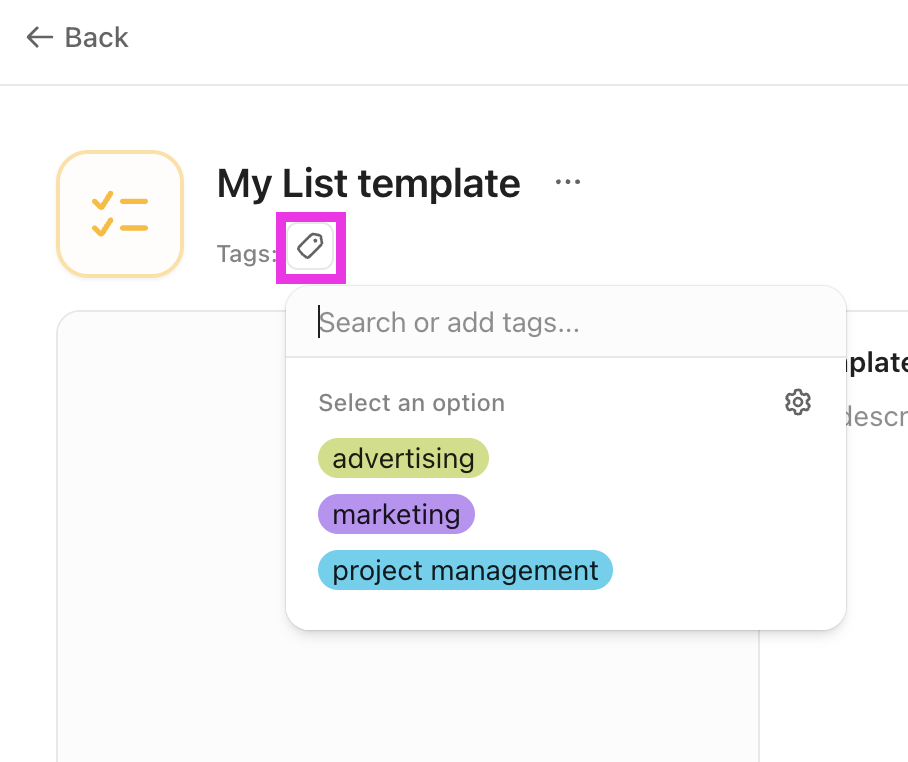Click the Tags label
908x762 pixels.
(x=245, y=253)
